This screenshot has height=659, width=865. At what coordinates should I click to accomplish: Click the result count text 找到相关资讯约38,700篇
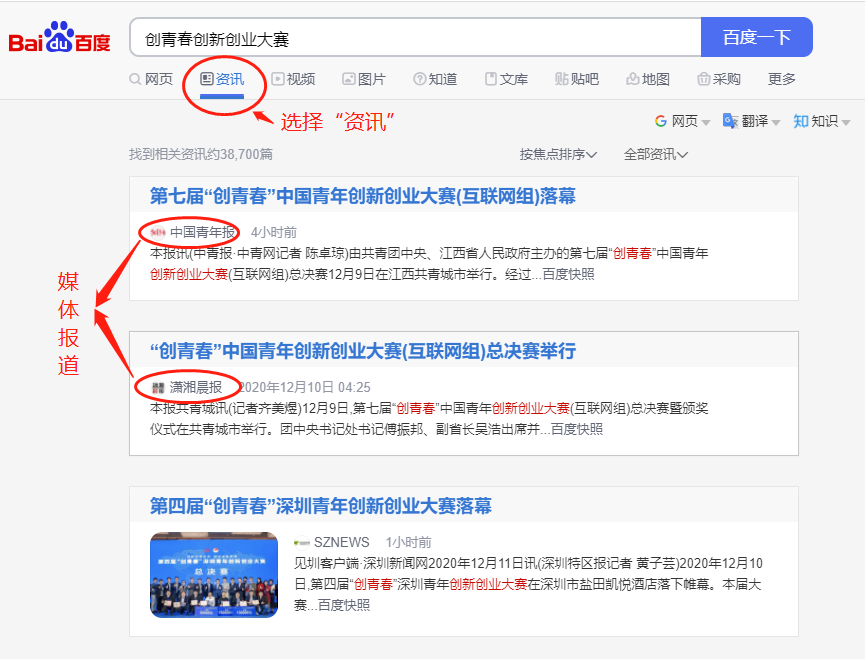click(201, 154)
